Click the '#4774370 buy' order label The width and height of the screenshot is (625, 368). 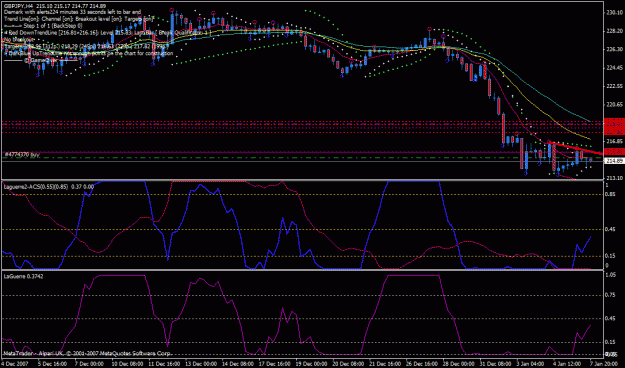[22, 154]
